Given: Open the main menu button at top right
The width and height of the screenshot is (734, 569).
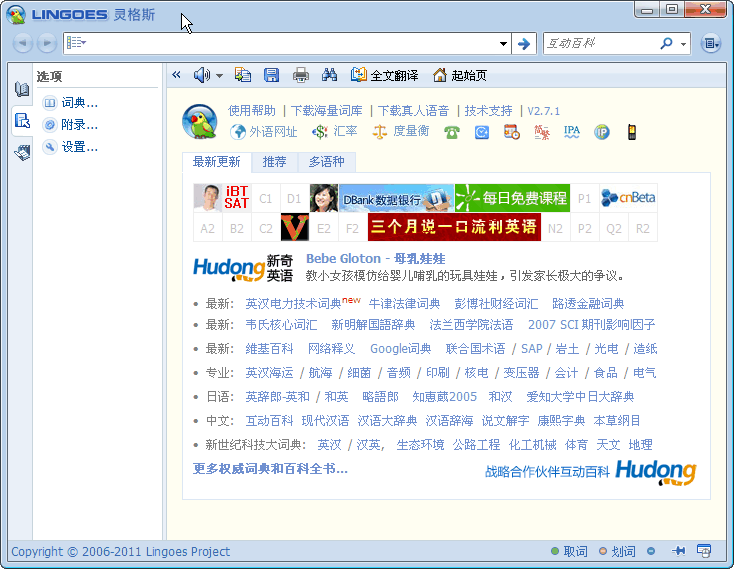Looking at the screenshot, I should [x=711, y=44].
